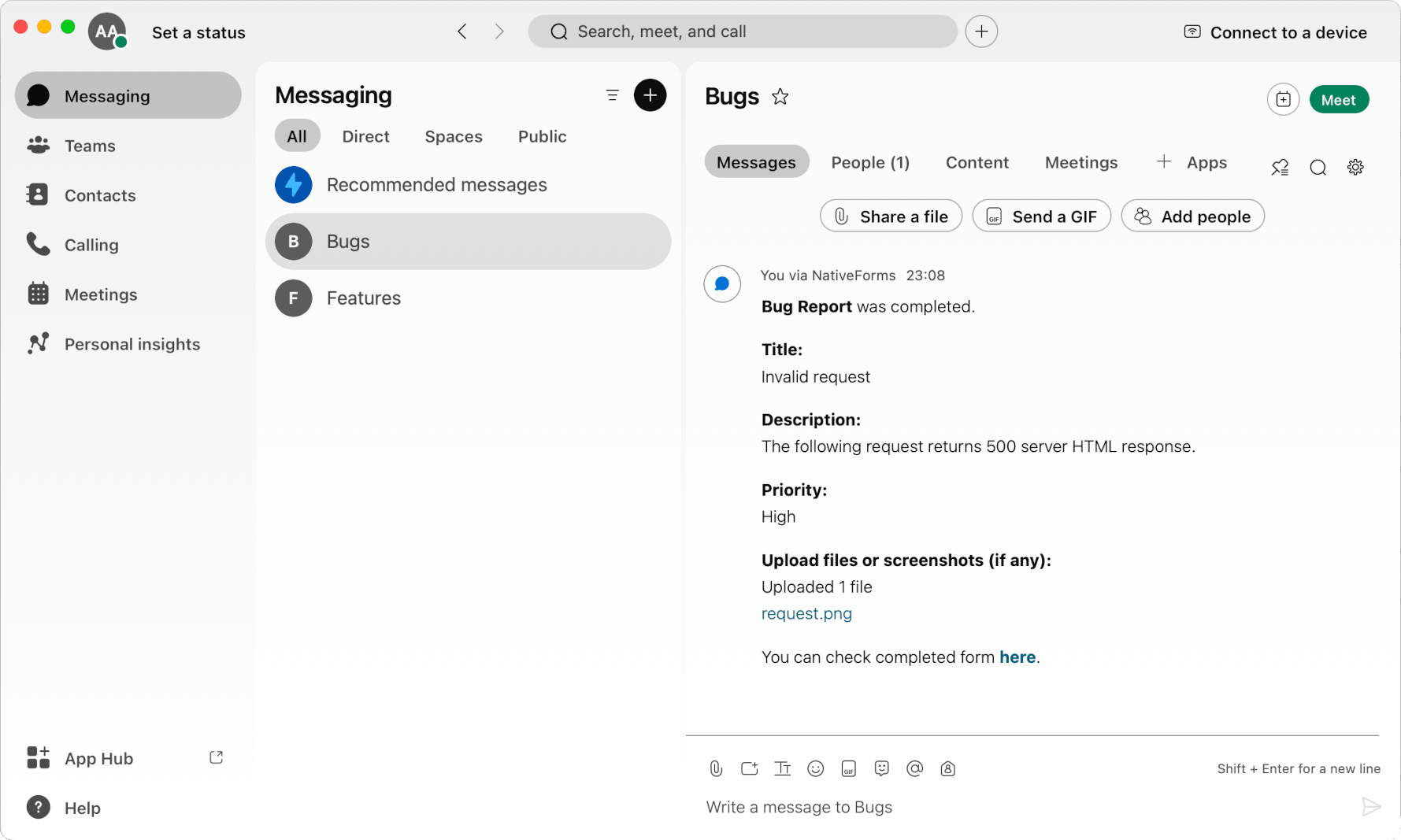
Task: Switch to the Messages tab
Action: (756, 162)
